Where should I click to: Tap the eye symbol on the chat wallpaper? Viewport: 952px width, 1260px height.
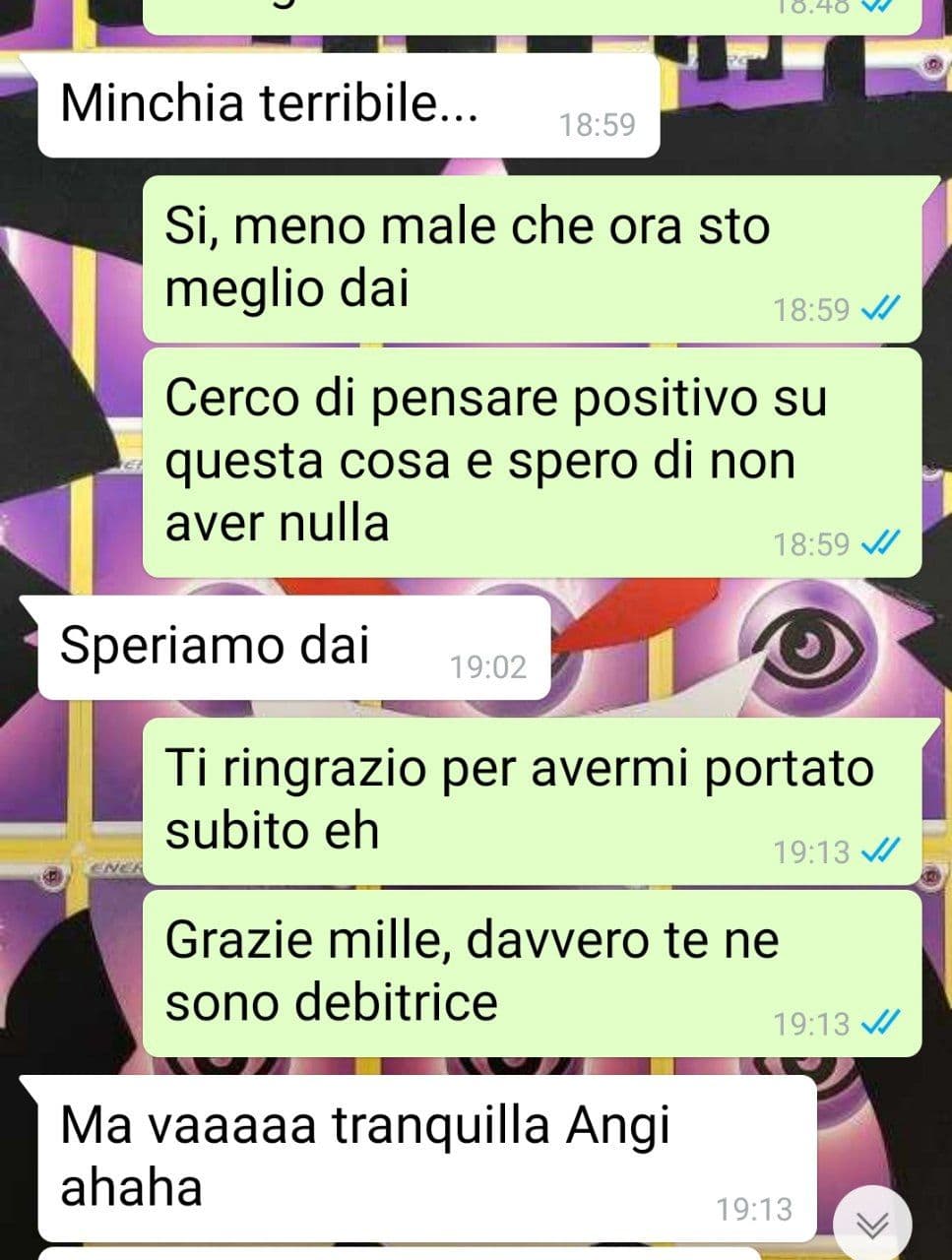(x=807, y=647)
